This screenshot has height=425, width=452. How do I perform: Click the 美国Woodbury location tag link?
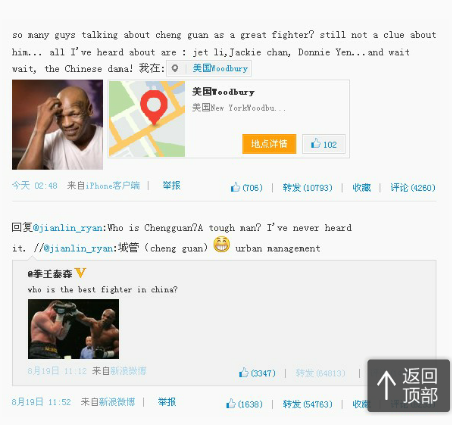[x=220, y=68]
